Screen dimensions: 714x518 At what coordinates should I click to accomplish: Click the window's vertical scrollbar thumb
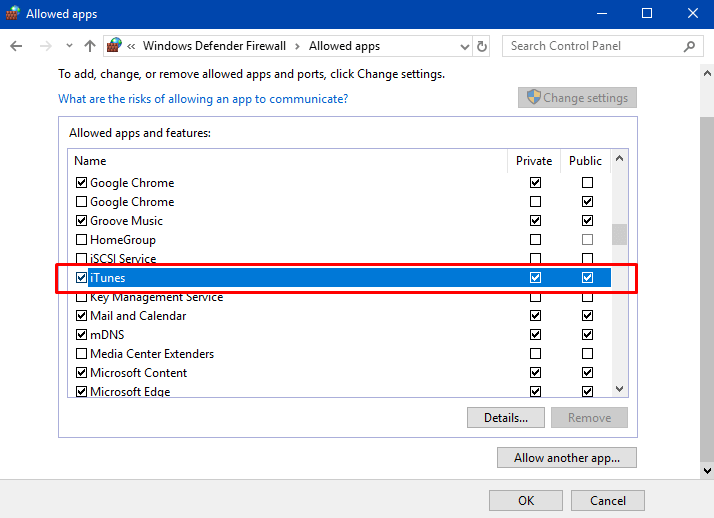coord(707,289)
